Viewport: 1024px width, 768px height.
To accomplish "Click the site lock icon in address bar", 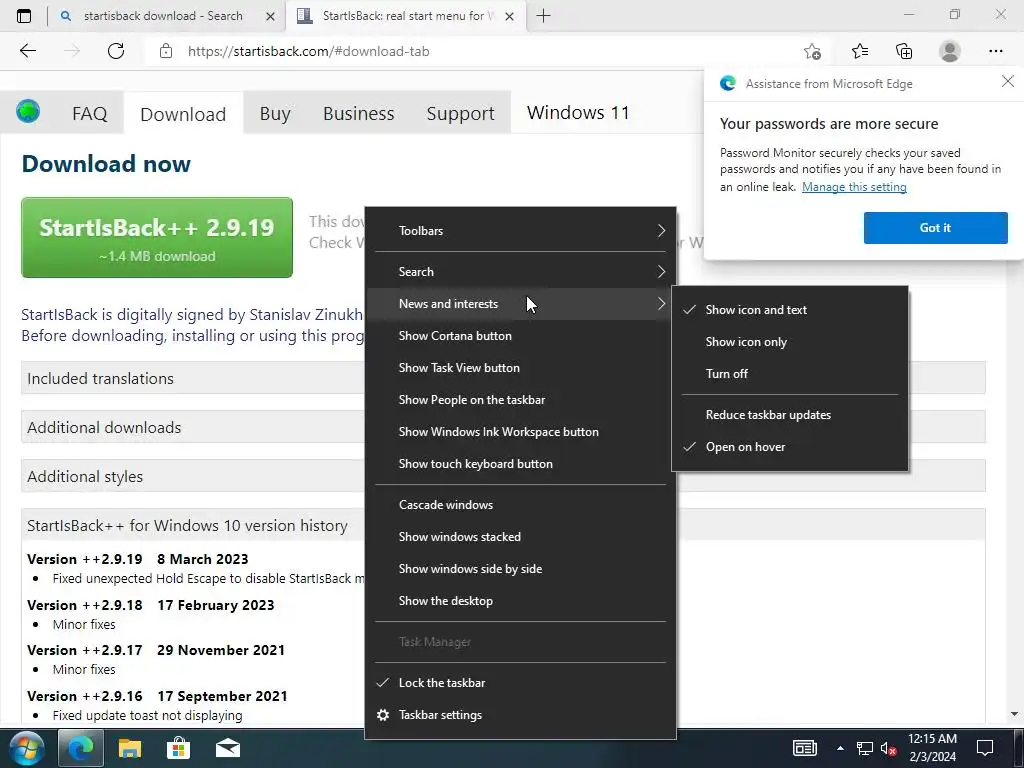I will [x=166, y=51].
